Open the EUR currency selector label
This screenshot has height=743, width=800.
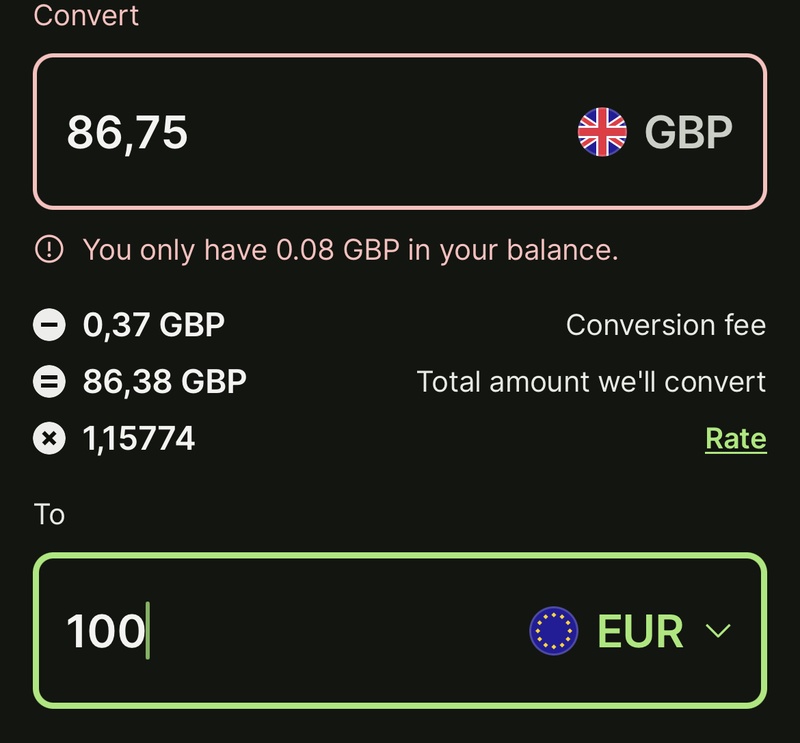click(x=640, y=631)
